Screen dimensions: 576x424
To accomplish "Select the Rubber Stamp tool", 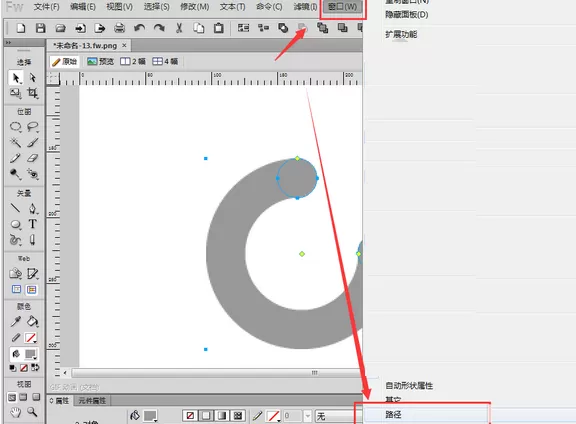I will point(15,174).
